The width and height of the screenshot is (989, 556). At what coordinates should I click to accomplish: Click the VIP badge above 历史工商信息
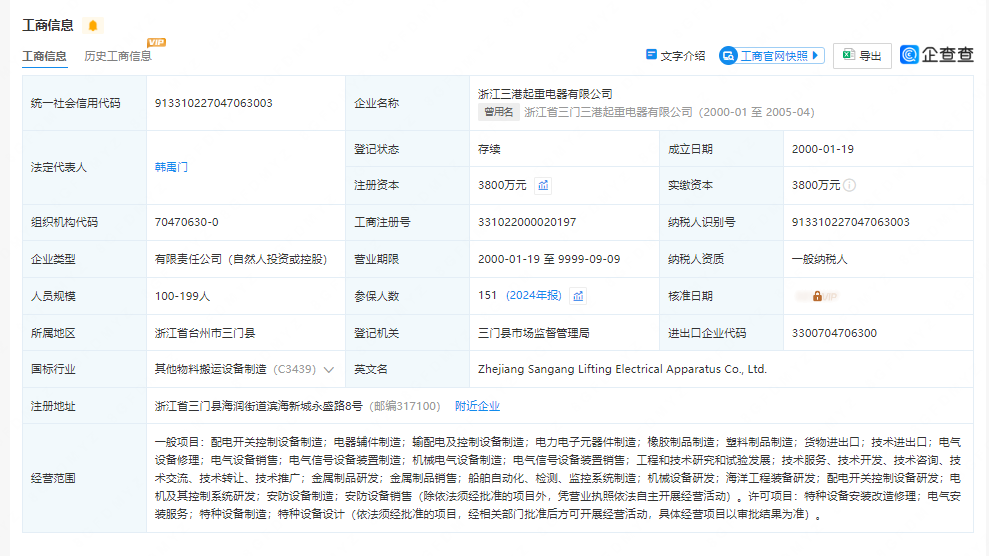156,43
